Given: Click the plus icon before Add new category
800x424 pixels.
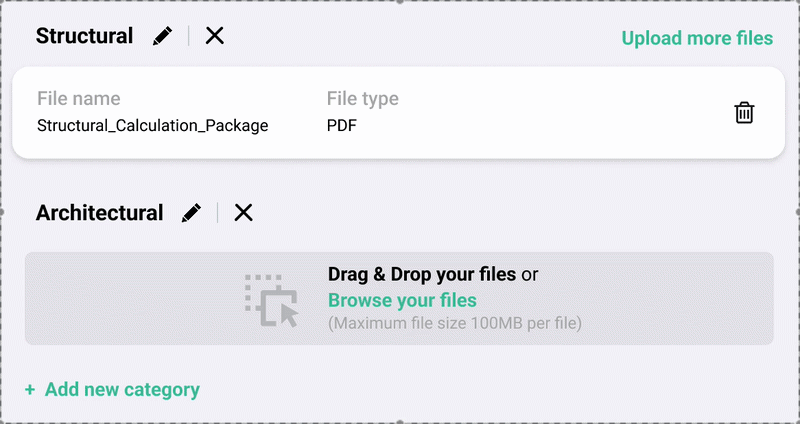Looking at the screenshot, I should click(30, 389).
